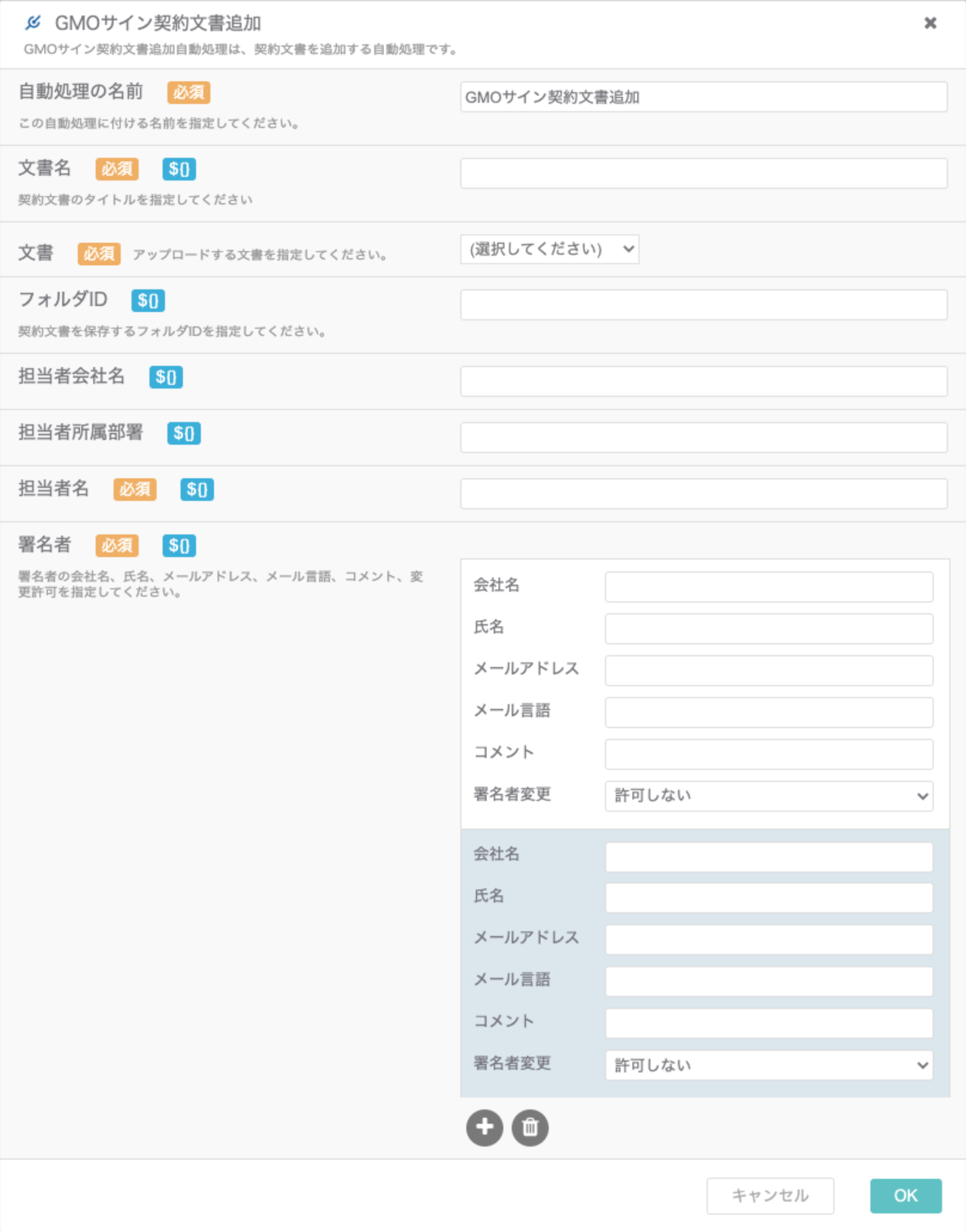Focus first signer's 会社名 field
Image resolution: width=966 pixels, height=1232 pixels.
click(x=769, y=587)
